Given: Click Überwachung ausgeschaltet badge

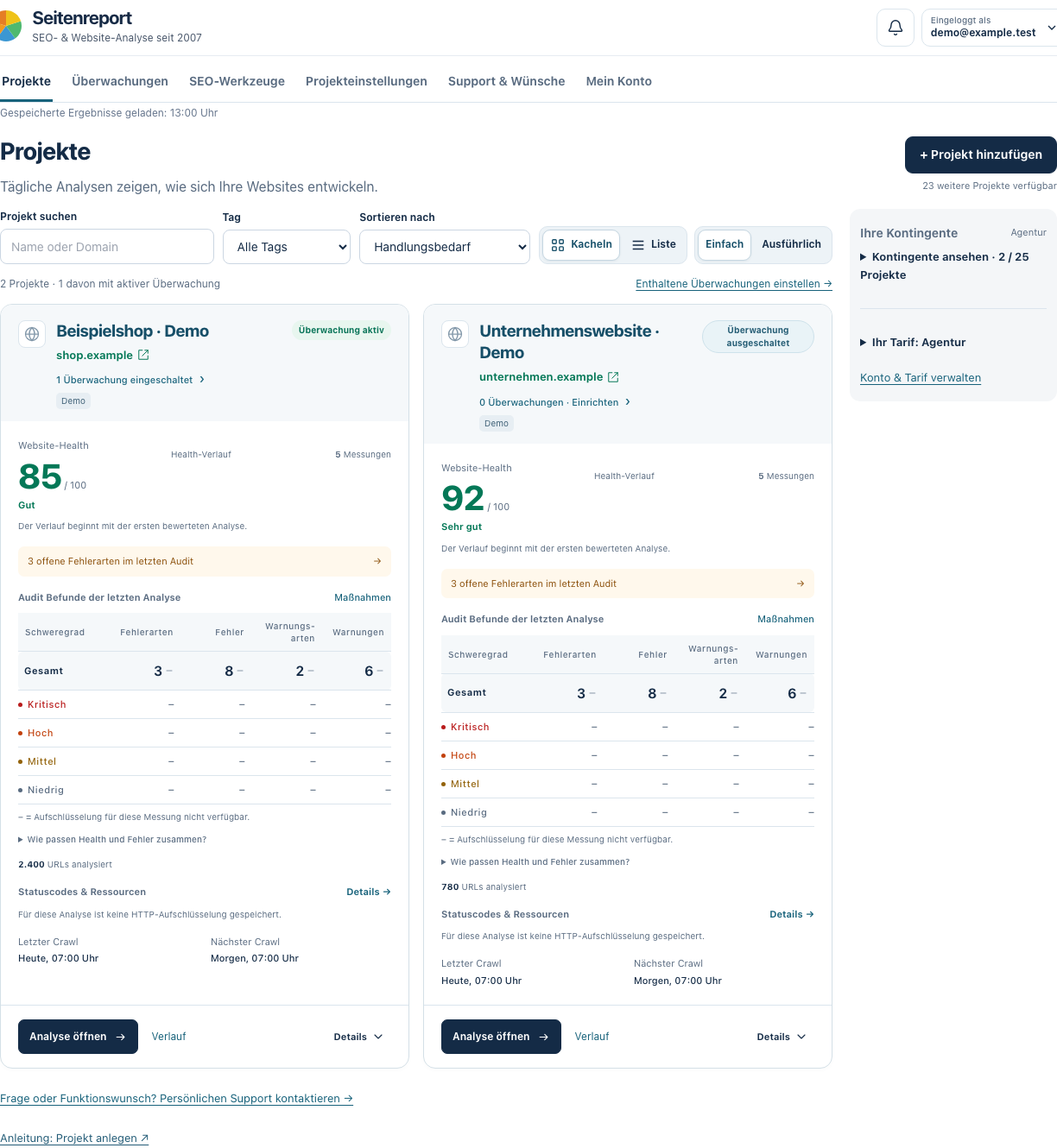Looking at the screenshot, I should (758, 337).
